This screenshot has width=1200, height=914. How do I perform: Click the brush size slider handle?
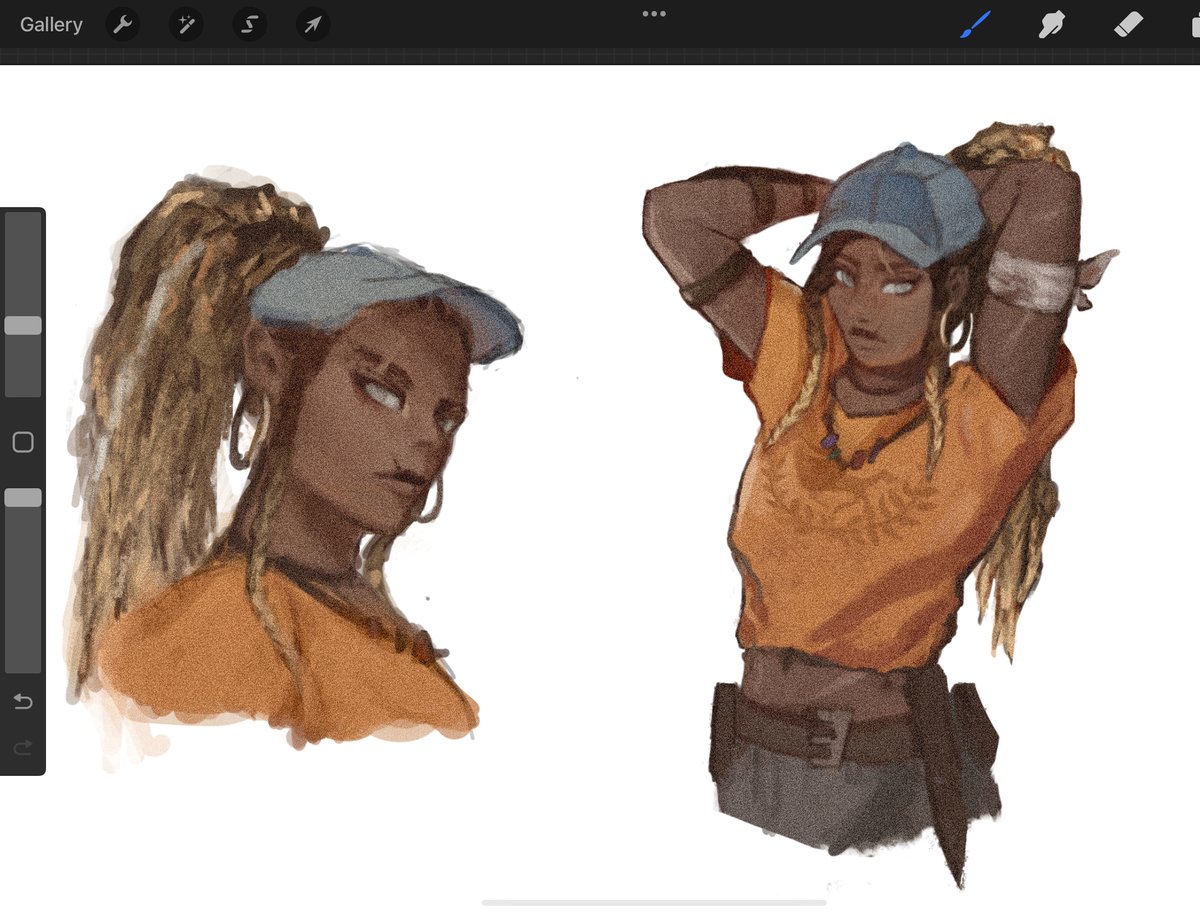pyautogui.click(x=23, y=326)
